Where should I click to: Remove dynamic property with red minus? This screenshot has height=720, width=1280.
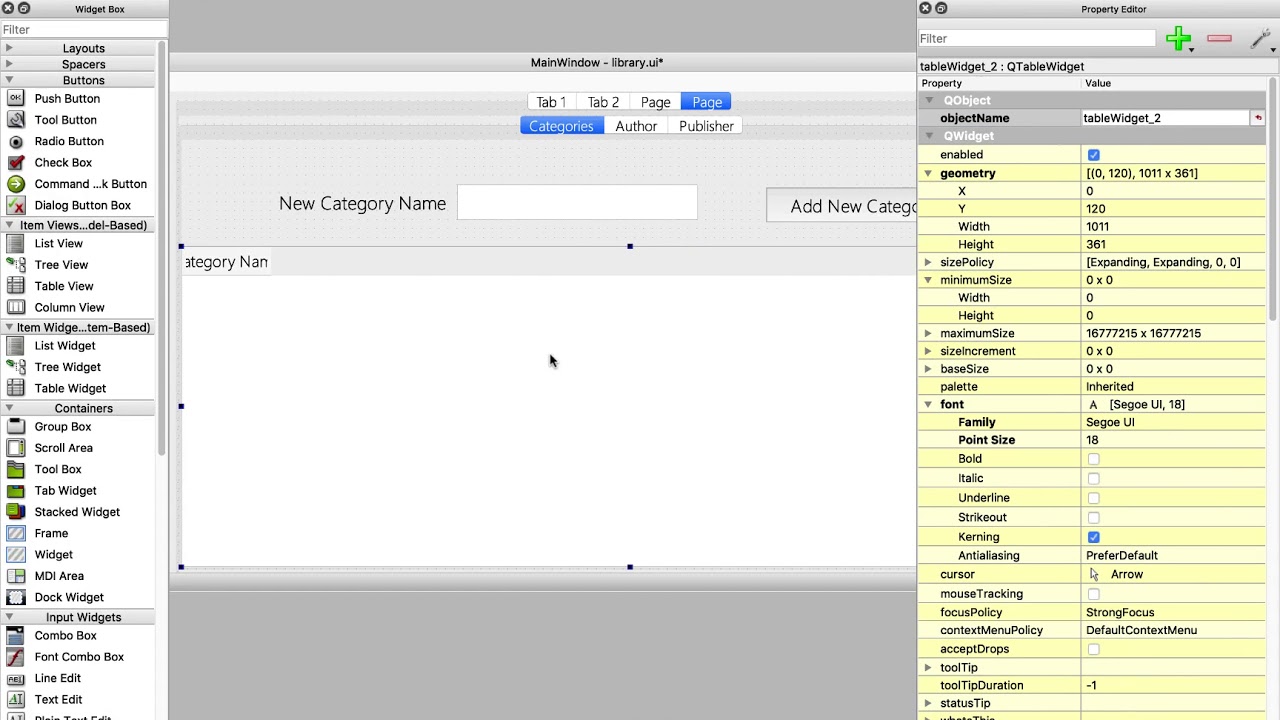(1219, 39)
